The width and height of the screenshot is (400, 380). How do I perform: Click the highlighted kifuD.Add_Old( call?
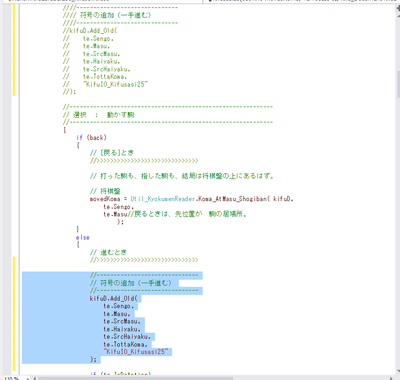point(113,298)
